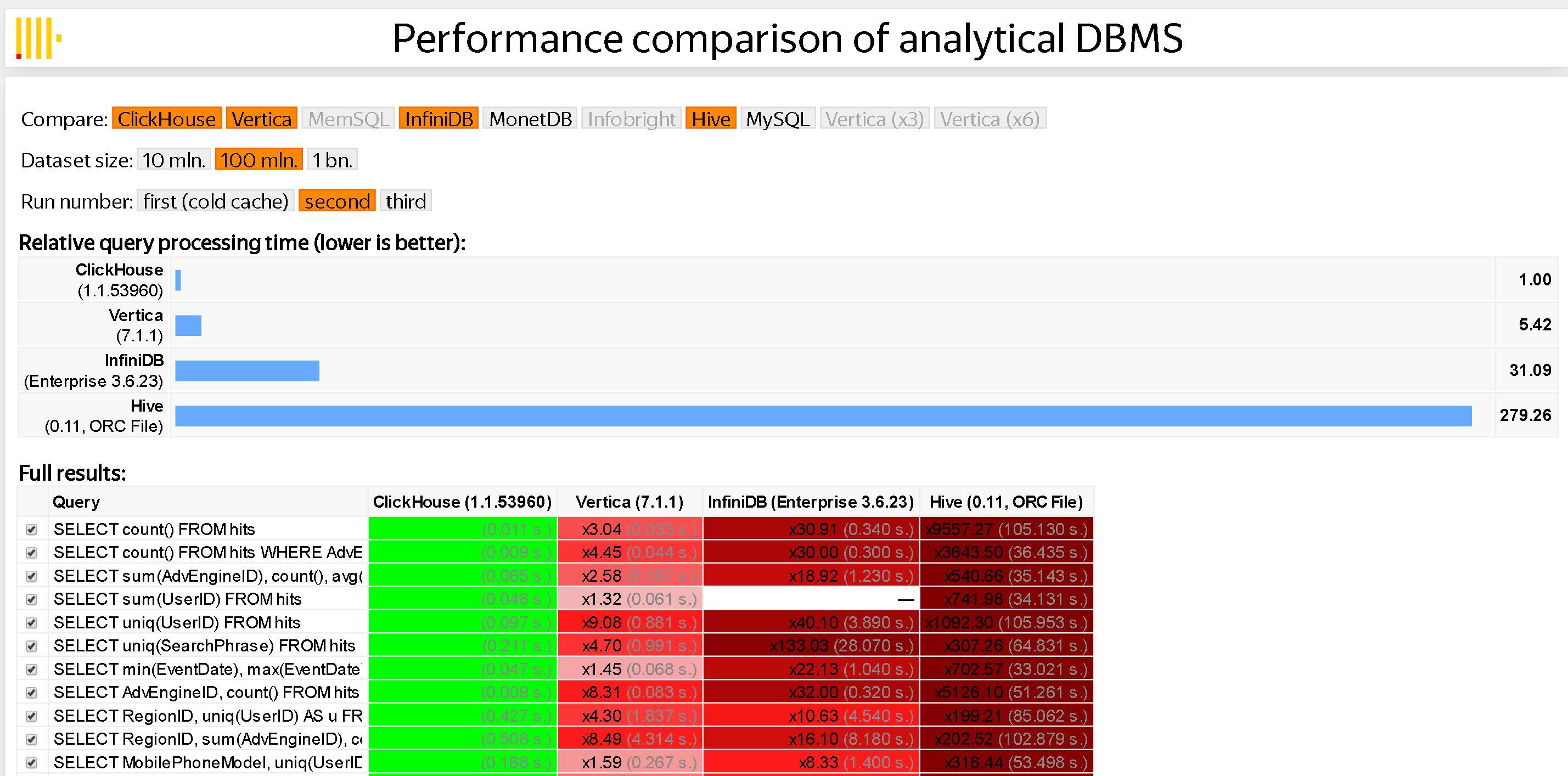Click the Hive blue bar in chart
Viewport: 1568px width, 776px height.
(x=823, y=417)
